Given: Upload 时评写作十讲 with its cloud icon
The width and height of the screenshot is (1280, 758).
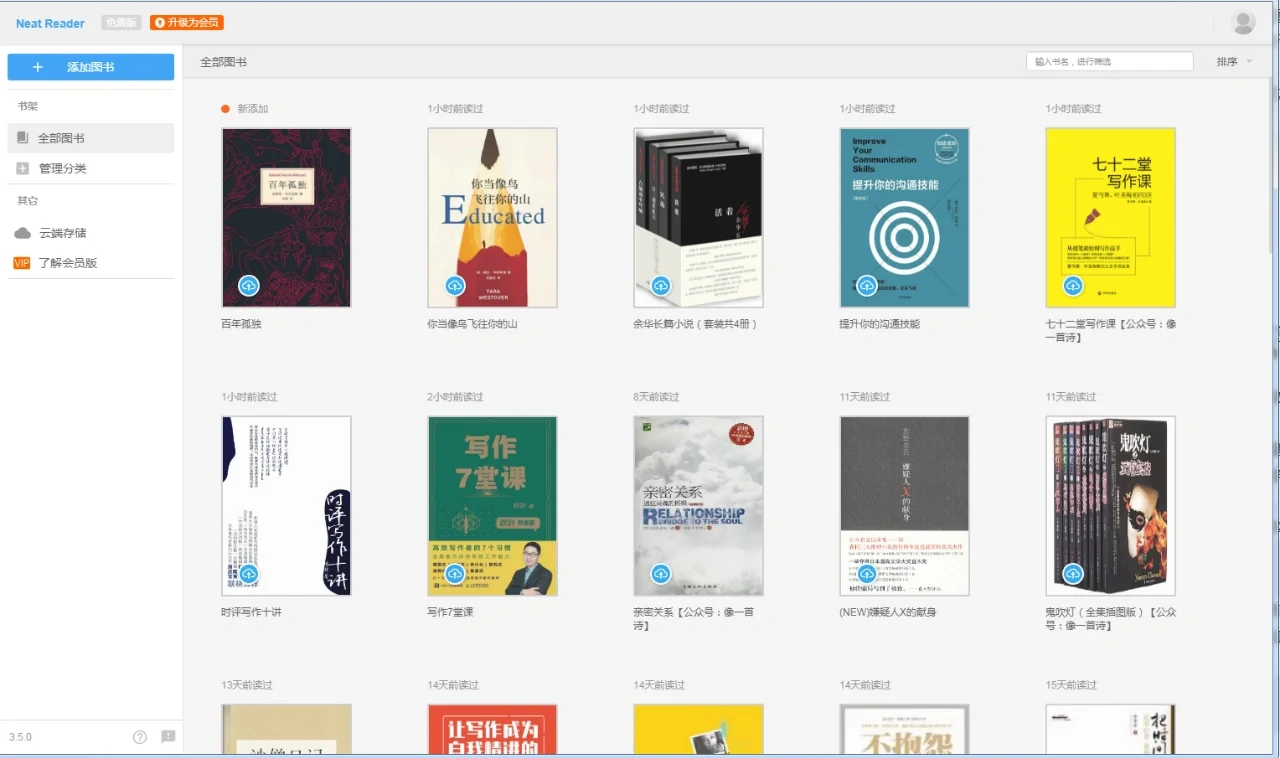Looking at the screenshot, I should (x=249, y=574).
